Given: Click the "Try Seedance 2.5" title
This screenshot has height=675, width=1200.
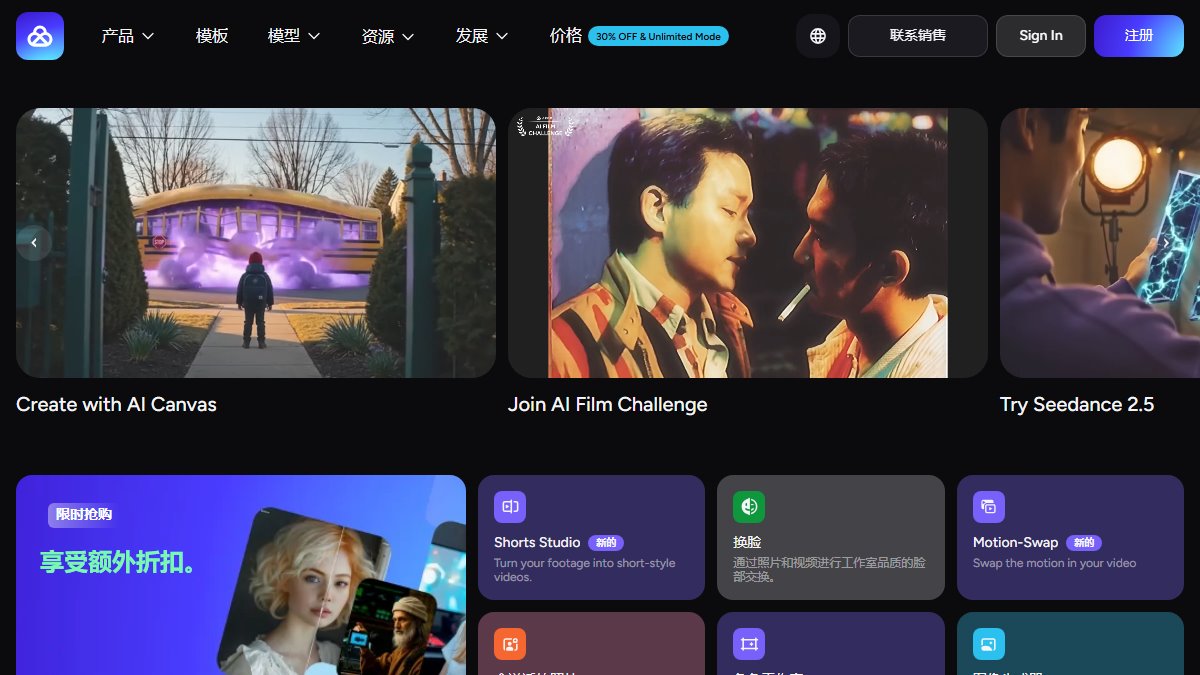Looking at the screenshot, I should [1077, 405].
